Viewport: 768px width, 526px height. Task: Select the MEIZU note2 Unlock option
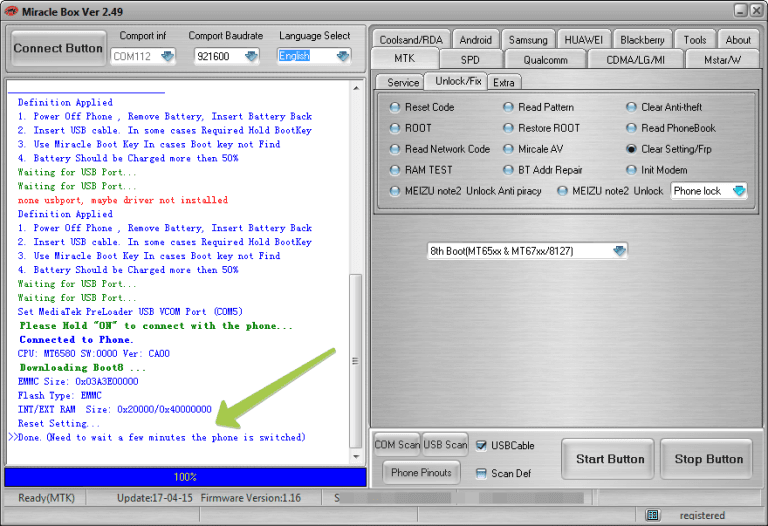point(562,191)
